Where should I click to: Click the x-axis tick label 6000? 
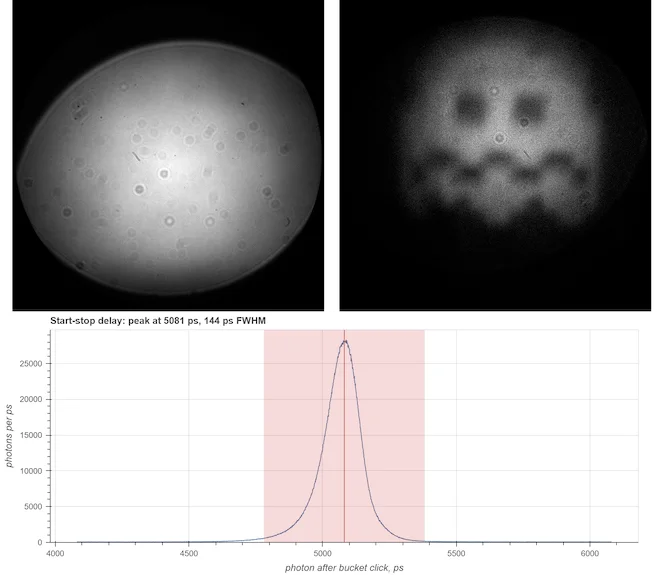tap(590, 553)
